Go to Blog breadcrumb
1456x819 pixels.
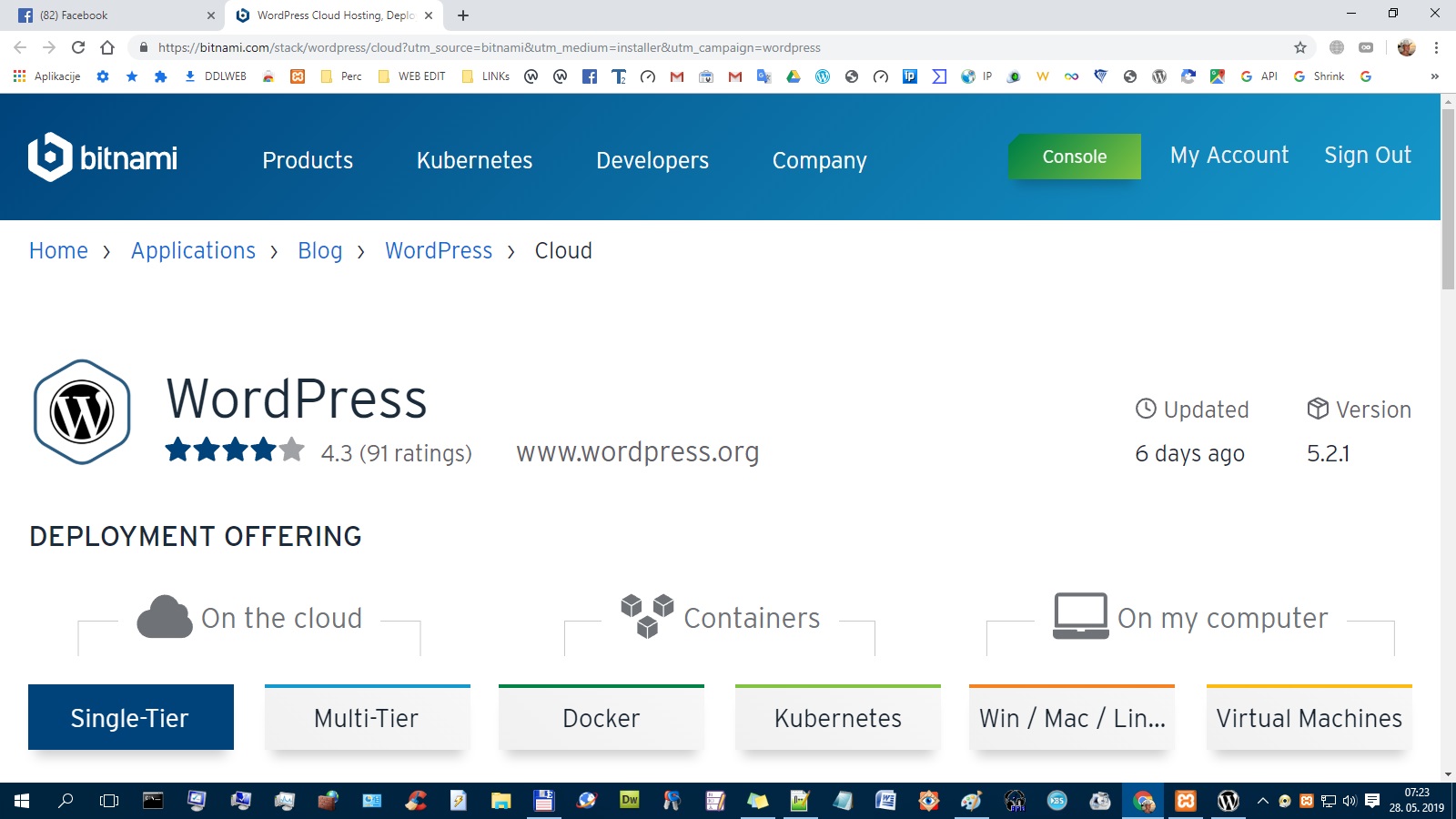coord(320,250)
